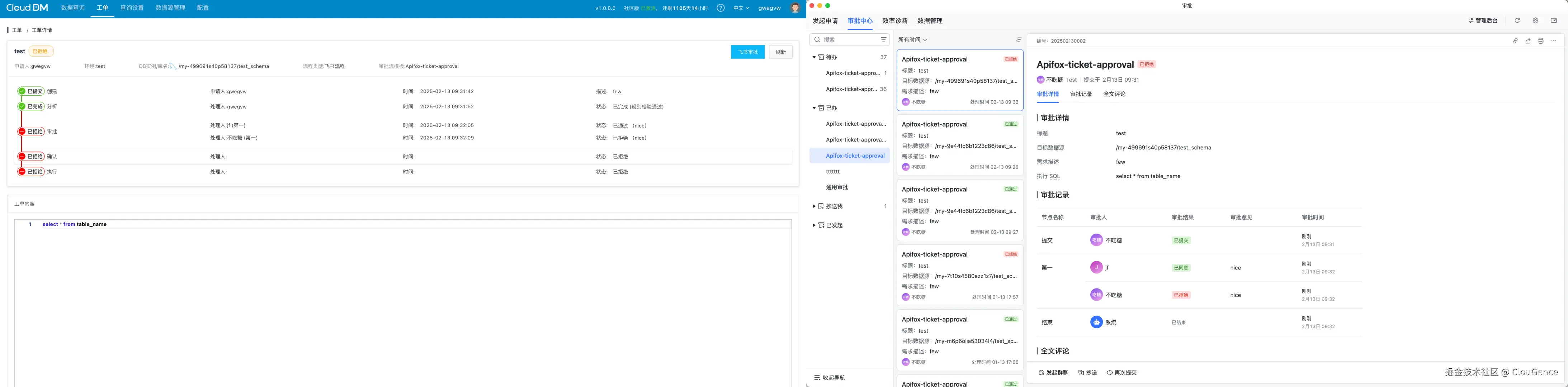The width and height of the screenshot is (1568, 387).
Task: Click the copy link icon
Action: (x=1515, y=41)
